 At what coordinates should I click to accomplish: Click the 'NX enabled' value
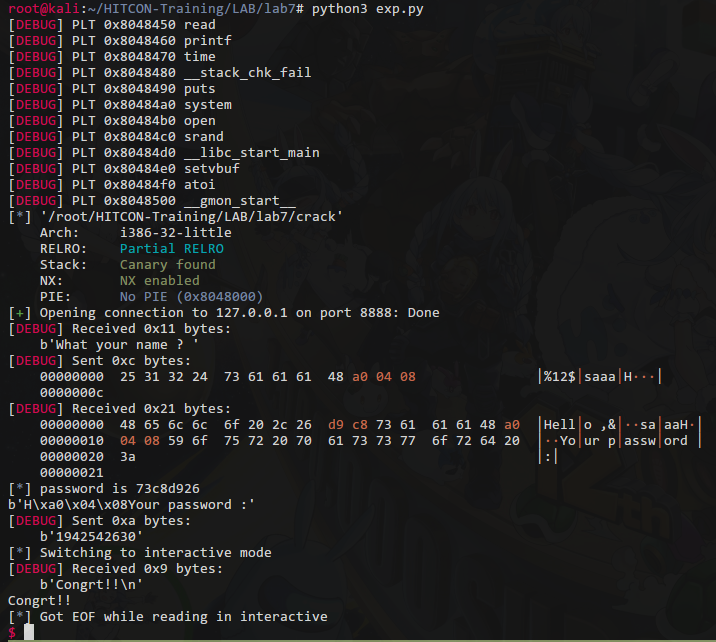(x=160, y=280)
